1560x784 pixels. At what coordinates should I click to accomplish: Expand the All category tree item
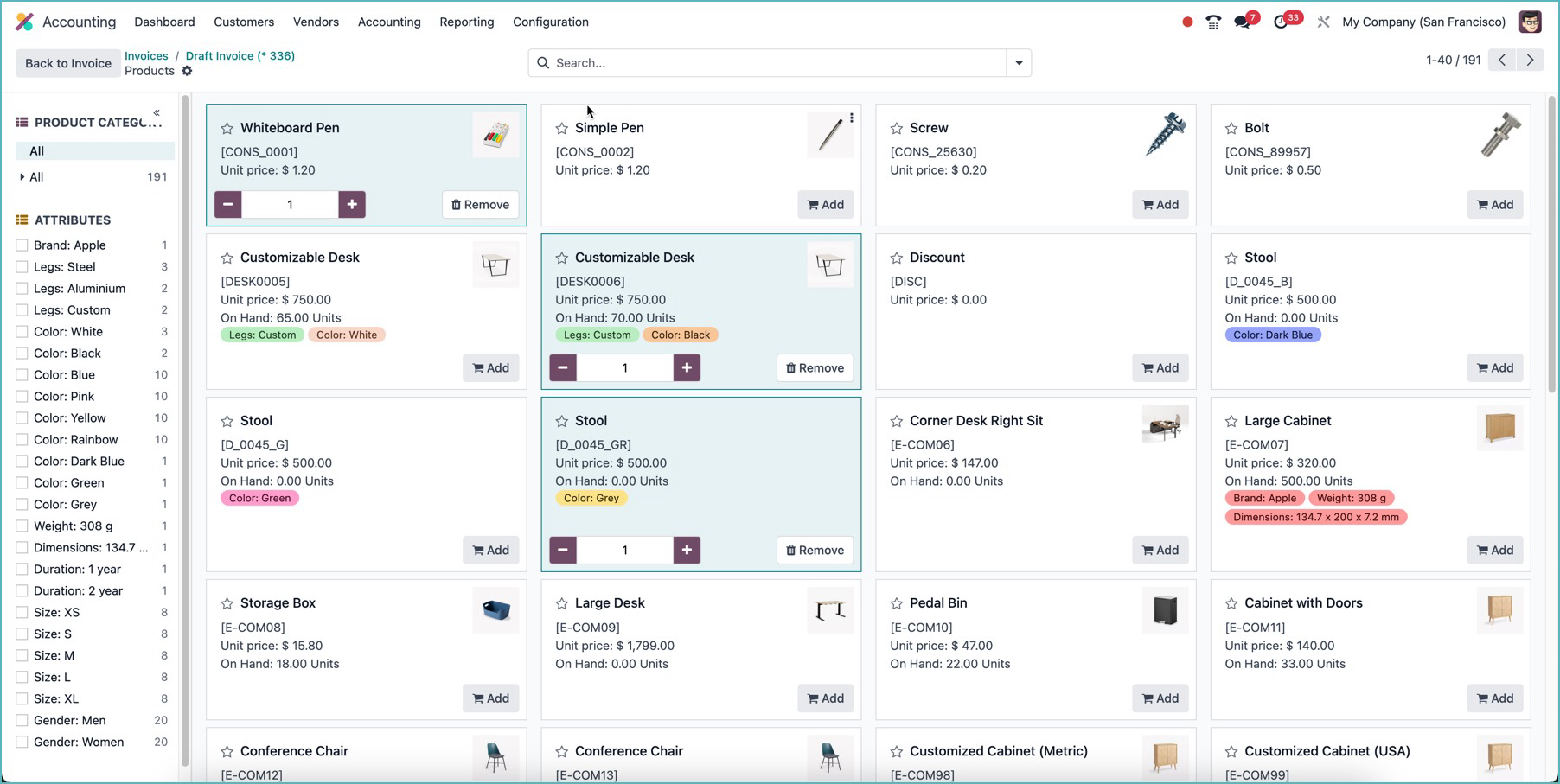pyautogui.click(x=22, y=177)
